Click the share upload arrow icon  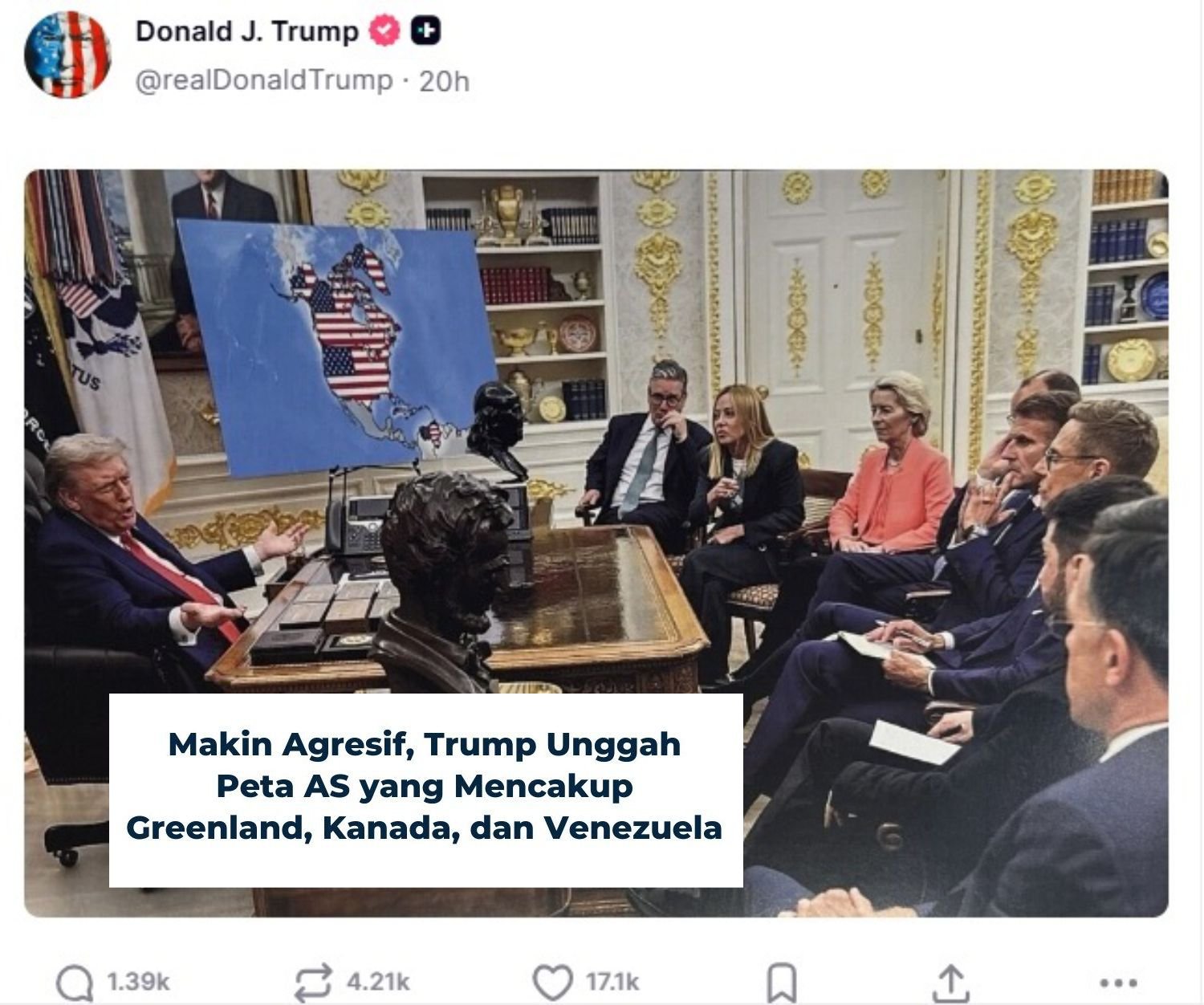click(x=950, y=983)
